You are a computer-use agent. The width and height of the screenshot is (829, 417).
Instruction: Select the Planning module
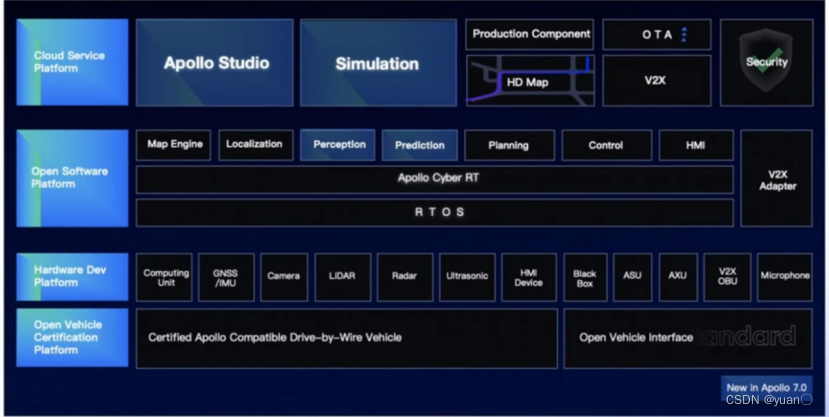[x=509, y=145]
